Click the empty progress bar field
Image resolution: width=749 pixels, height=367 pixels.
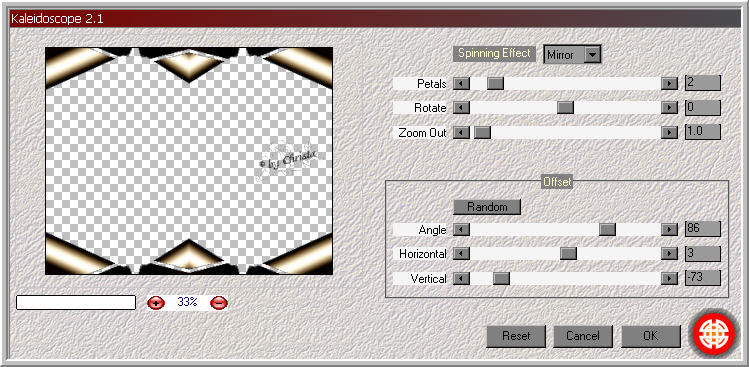76,302
